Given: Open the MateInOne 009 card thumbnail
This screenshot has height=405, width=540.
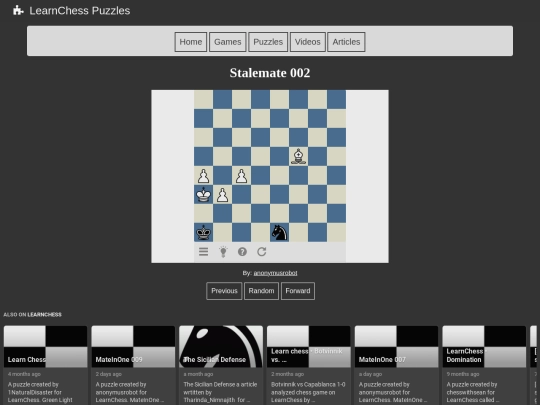Looking at the screenshot, I should pos(133,346).
